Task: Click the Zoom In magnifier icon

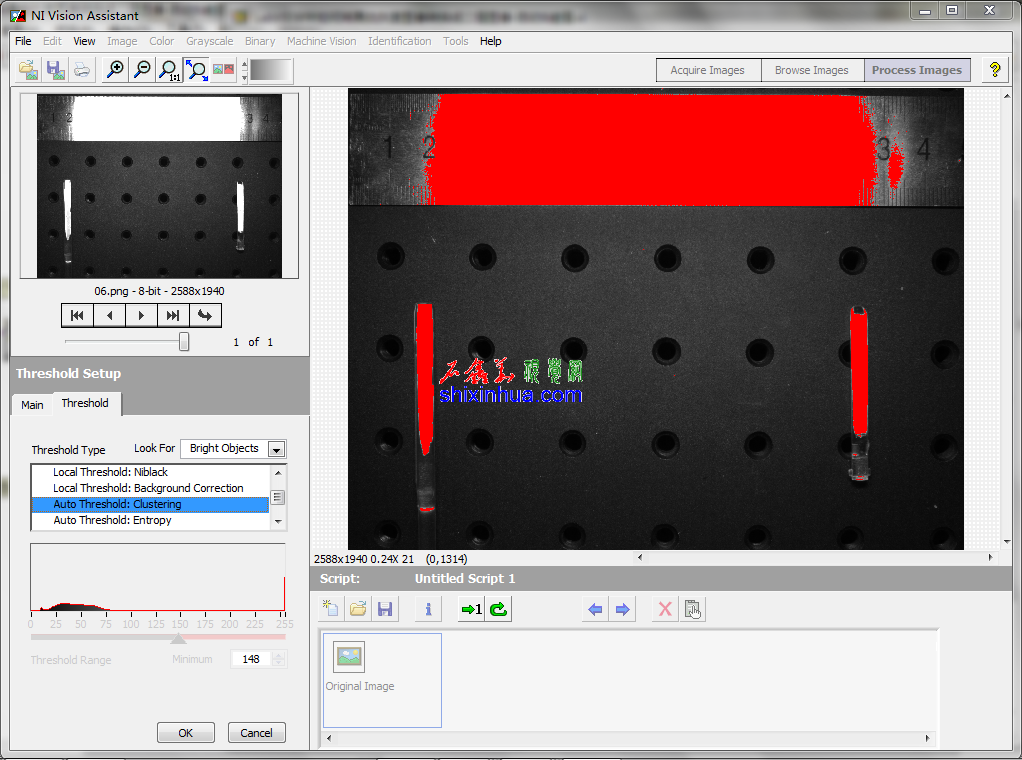Action: pyautogui.click(x=116, y=70)
